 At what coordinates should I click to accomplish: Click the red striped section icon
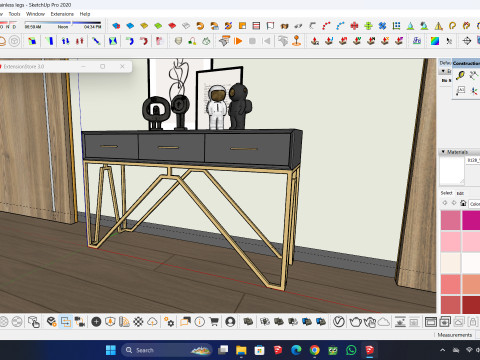(x=256, y=26)
